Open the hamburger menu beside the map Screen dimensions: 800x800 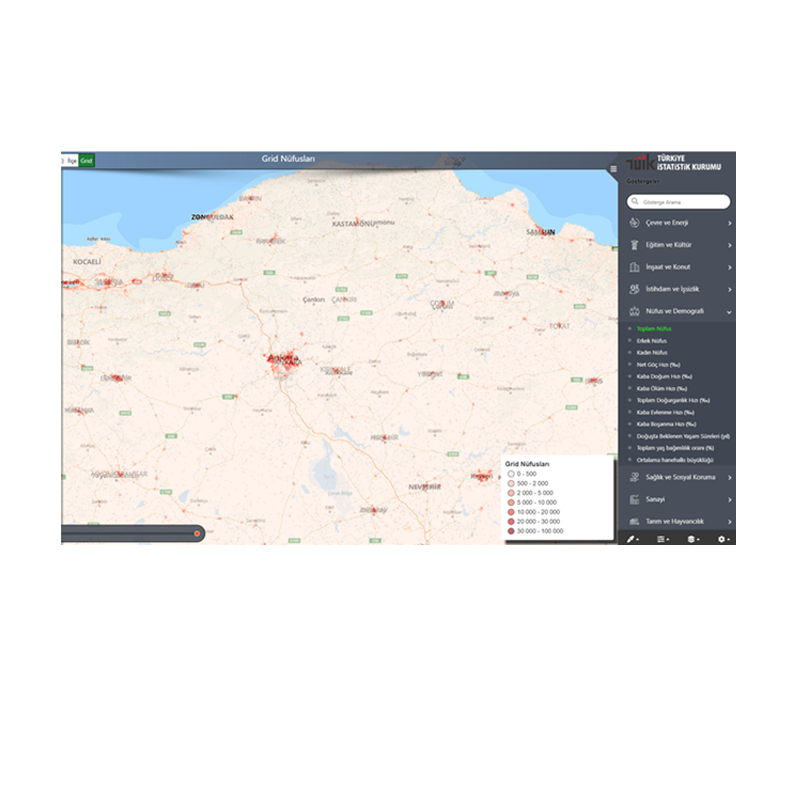point(613,169)
